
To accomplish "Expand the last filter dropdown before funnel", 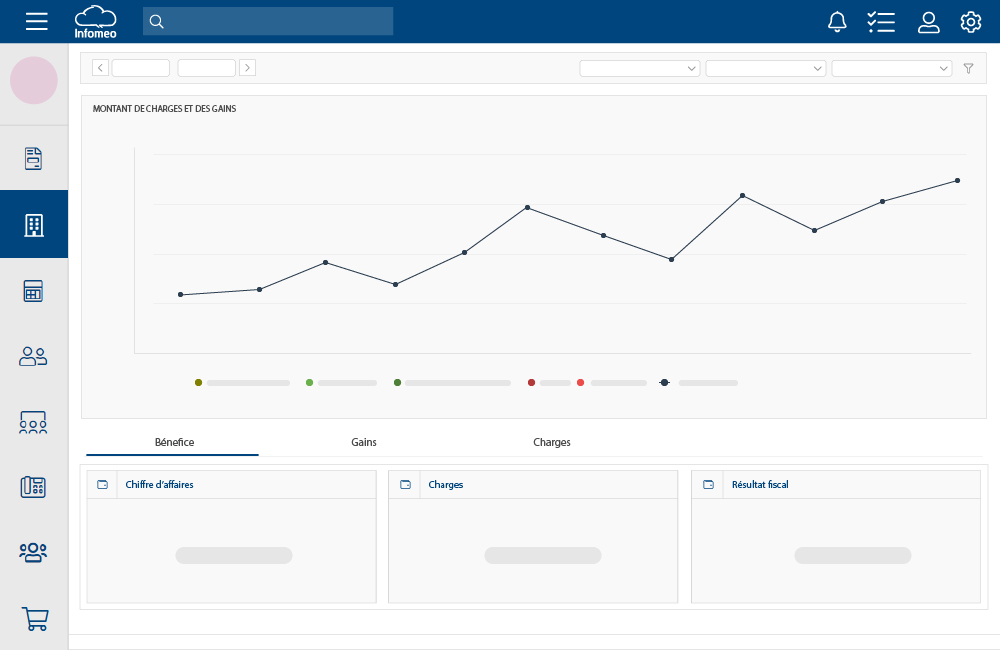I will [x=892, y=68].
